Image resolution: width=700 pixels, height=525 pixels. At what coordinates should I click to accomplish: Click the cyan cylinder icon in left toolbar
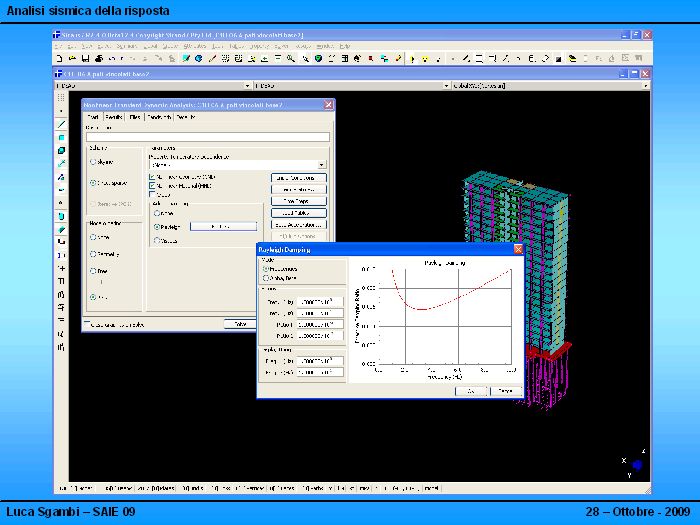(61, 215)
